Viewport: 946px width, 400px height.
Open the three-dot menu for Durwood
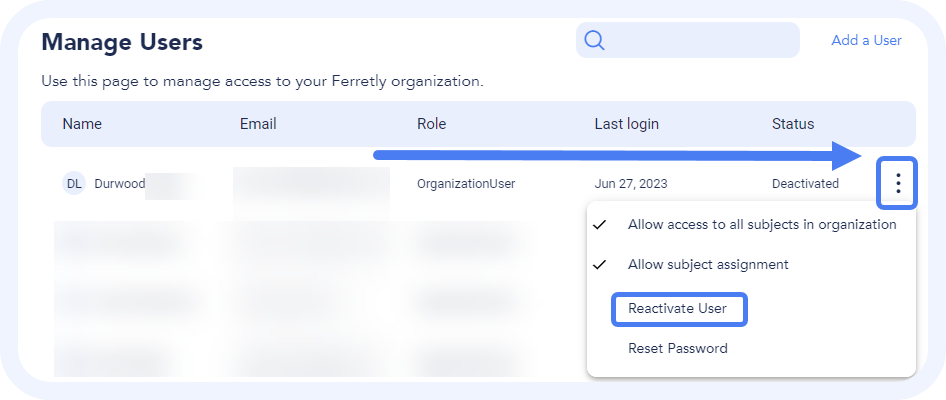pyautogui.click(x=898, y=183)
